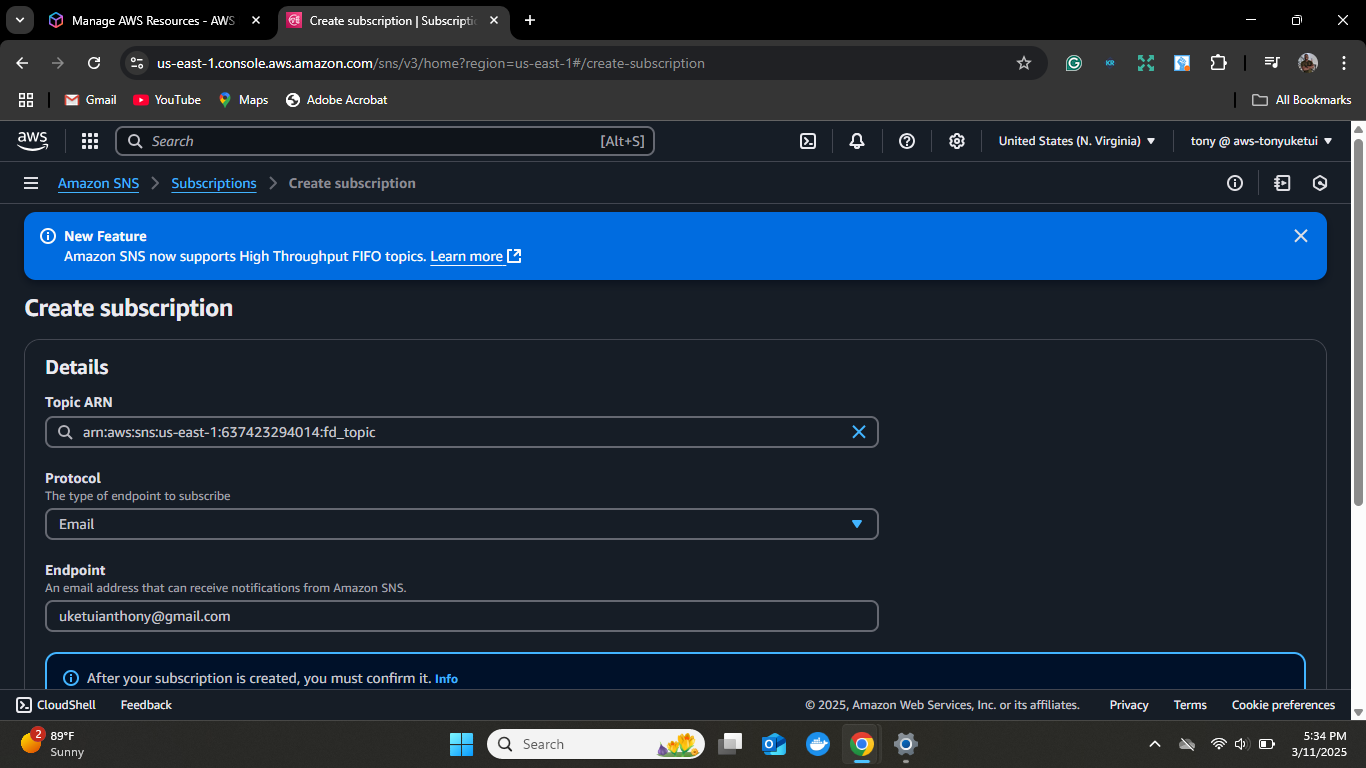This screenshot has width=1366, height=768.
Task: Open the Grammarly extension icon
Action: coord(1074,63)
